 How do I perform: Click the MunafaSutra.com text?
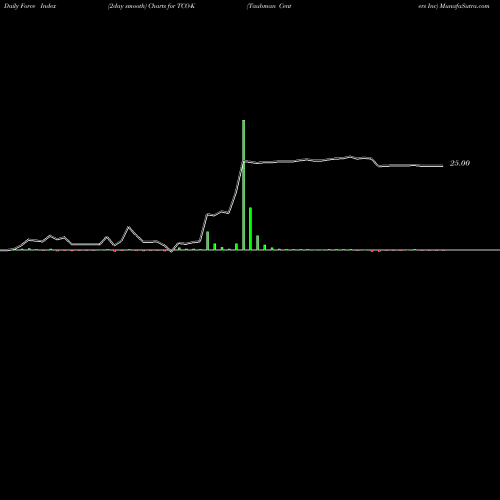464,6
